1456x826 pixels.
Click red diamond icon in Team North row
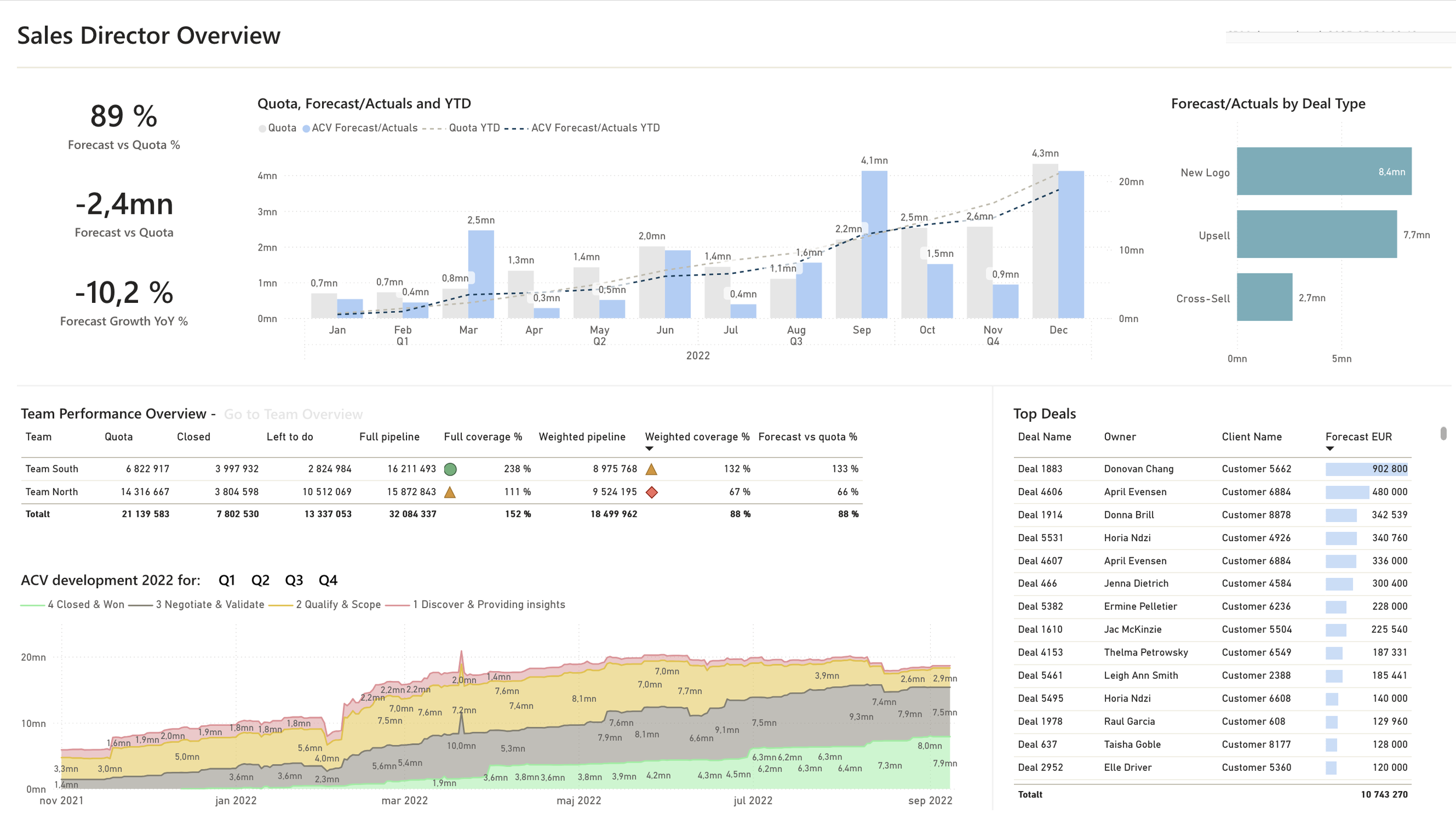point(652,492)
